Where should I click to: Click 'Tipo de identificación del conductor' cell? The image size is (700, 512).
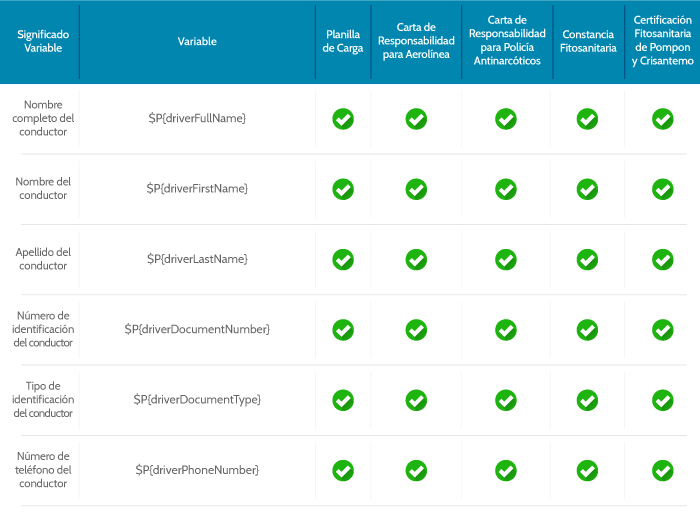[43, 400]
